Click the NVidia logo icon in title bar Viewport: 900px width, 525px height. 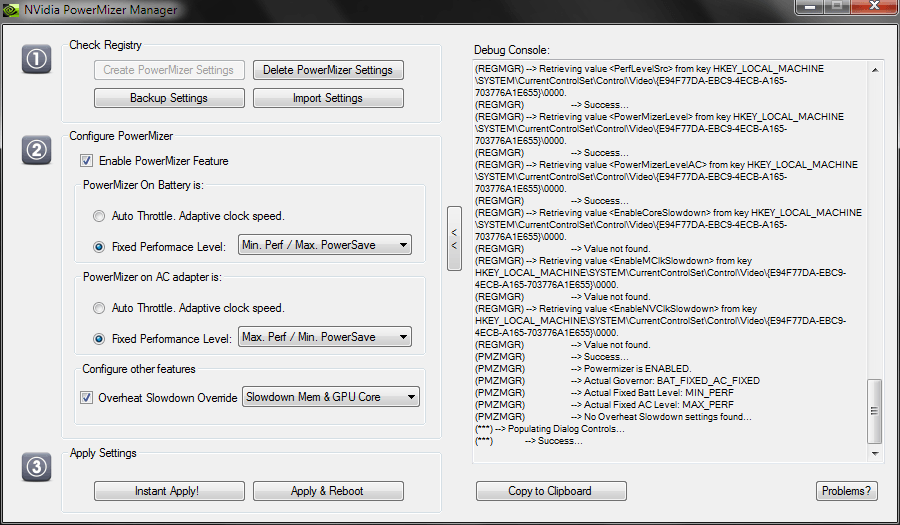click(11, 10)
